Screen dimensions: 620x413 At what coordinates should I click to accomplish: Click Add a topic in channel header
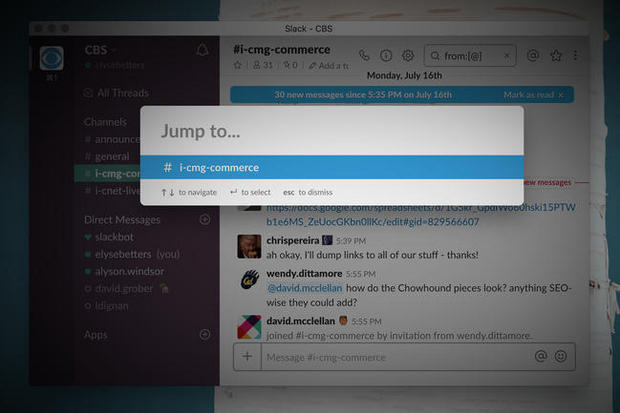click(329, 66)
